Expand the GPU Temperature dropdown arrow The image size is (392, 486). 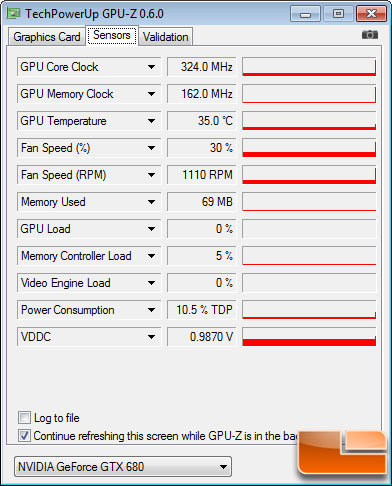pos(151,121)
